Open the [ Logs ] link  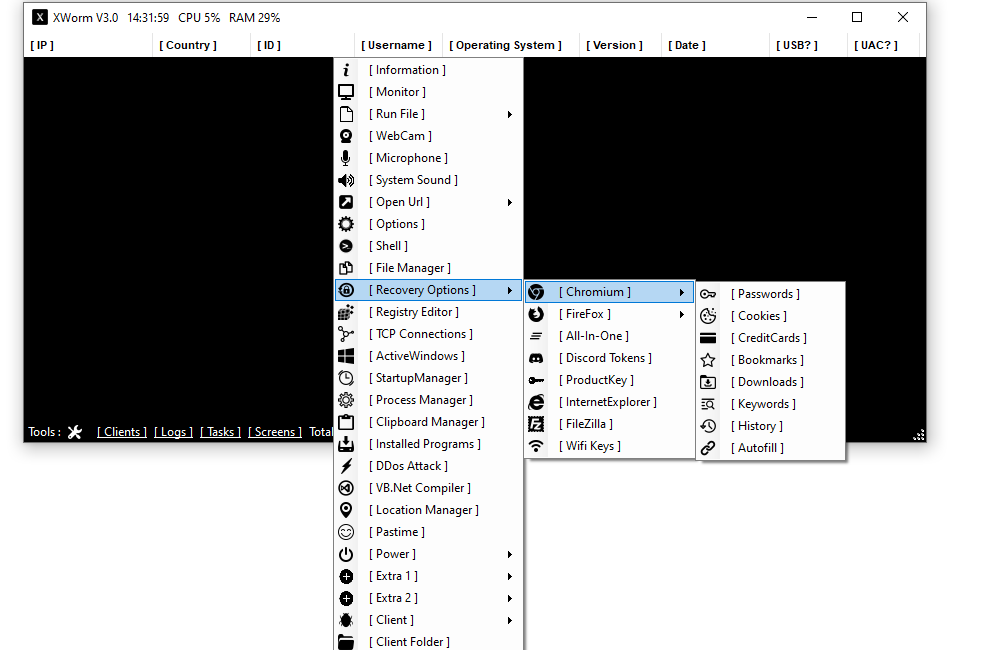(x=173, y=432)
